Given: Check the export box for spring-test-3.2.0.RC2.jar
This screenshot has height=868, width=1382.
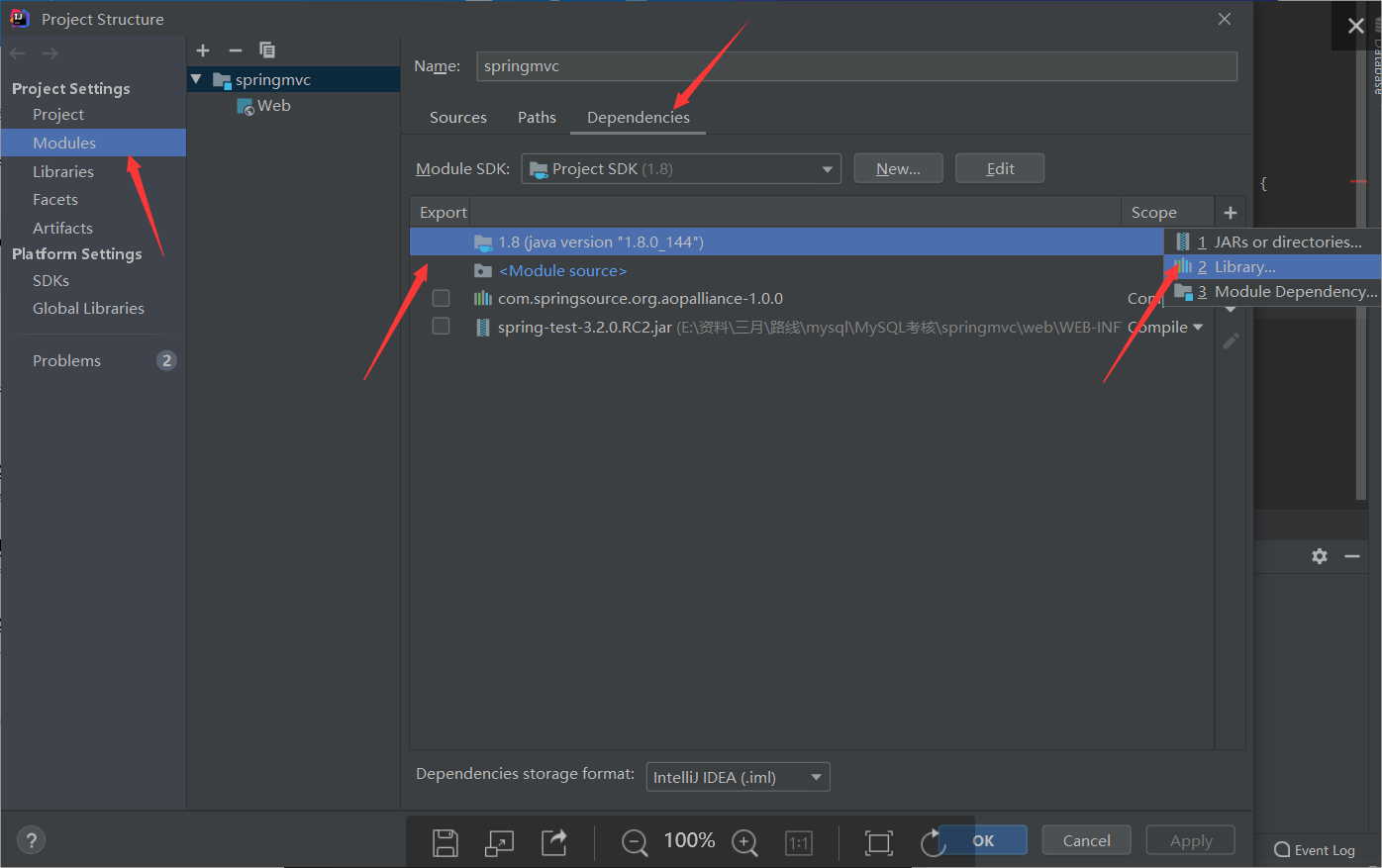Looking at the screenshot, I should (441, 326).
